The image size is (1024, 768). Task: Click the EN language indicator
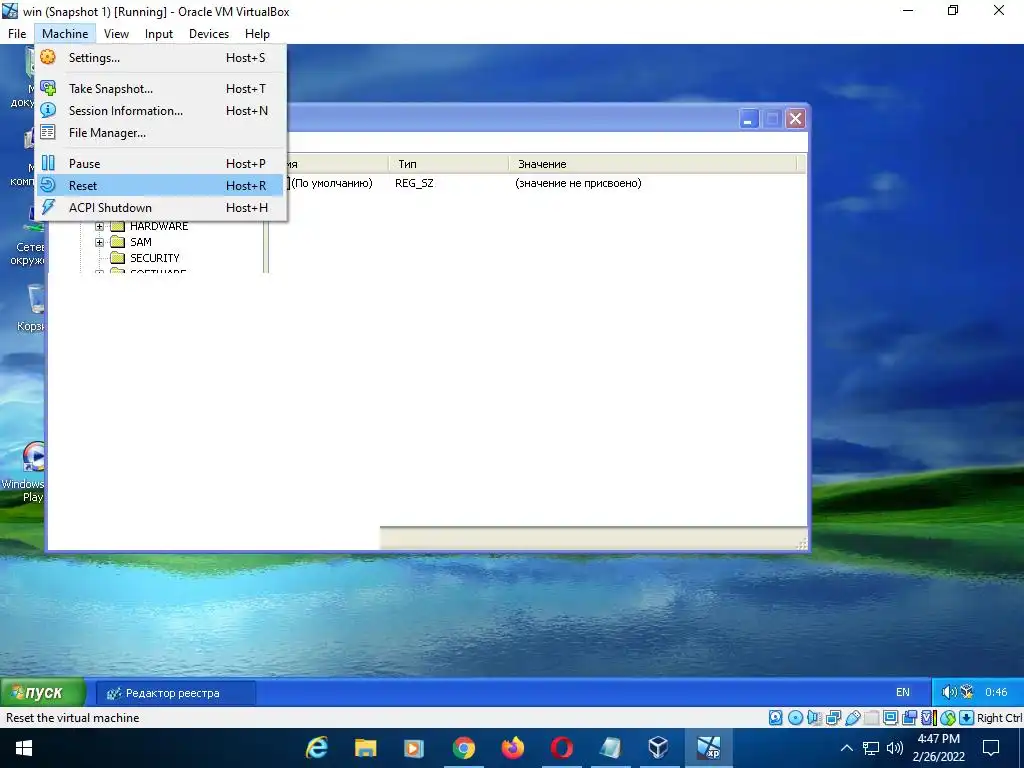coord(903,692)
